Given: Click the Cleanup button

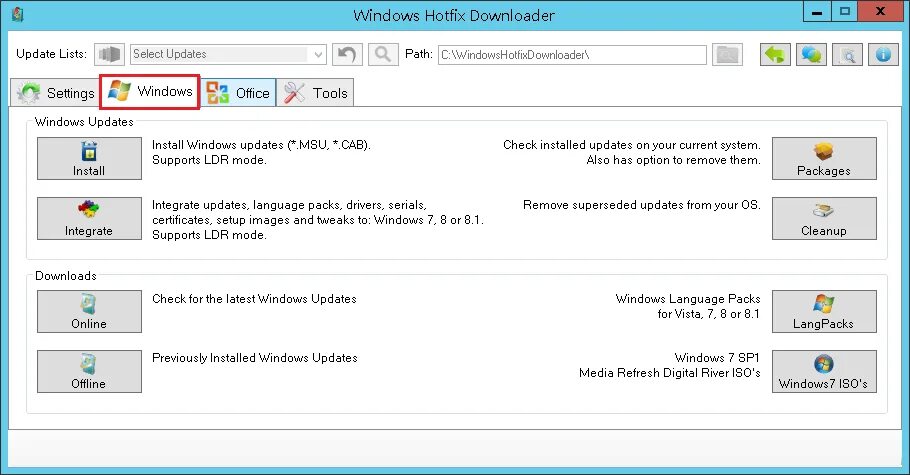Looking at the screenshot, I should 824,218.
